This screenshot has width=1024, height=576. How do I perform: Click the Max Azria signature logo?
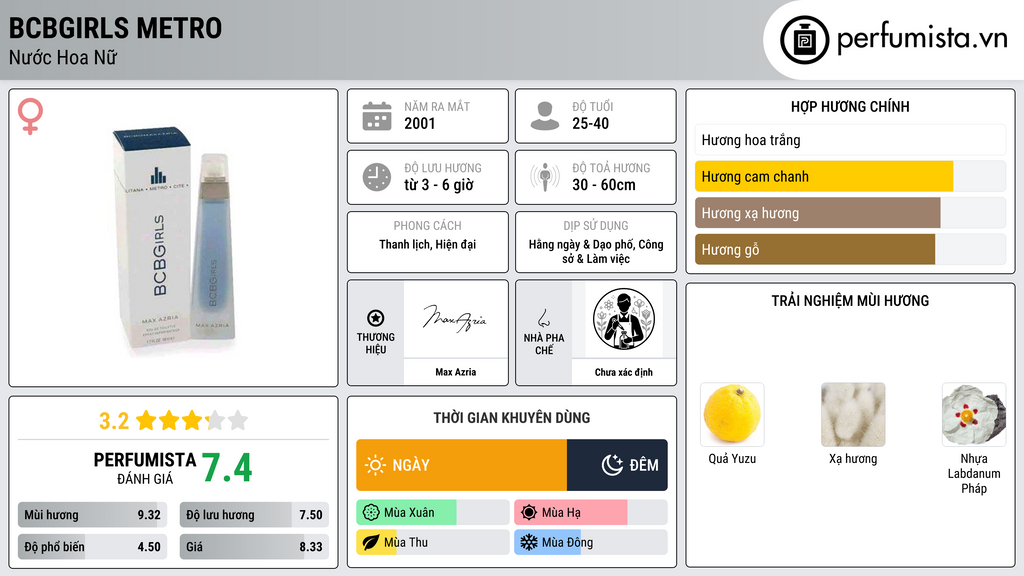(455, 319)
